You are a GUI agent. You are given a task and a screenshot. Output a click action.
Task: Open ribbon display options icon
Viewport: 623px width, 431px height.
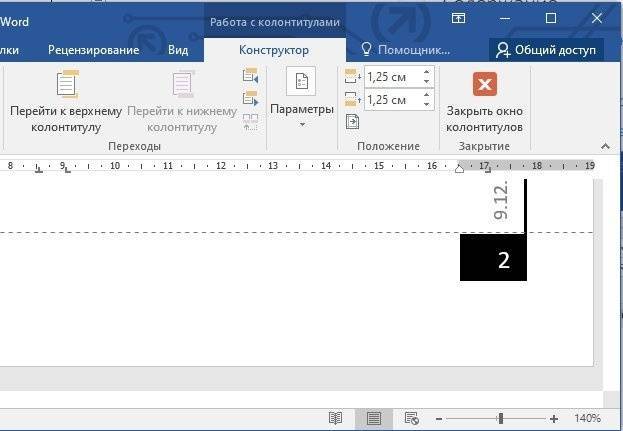[x=458, y=18]
